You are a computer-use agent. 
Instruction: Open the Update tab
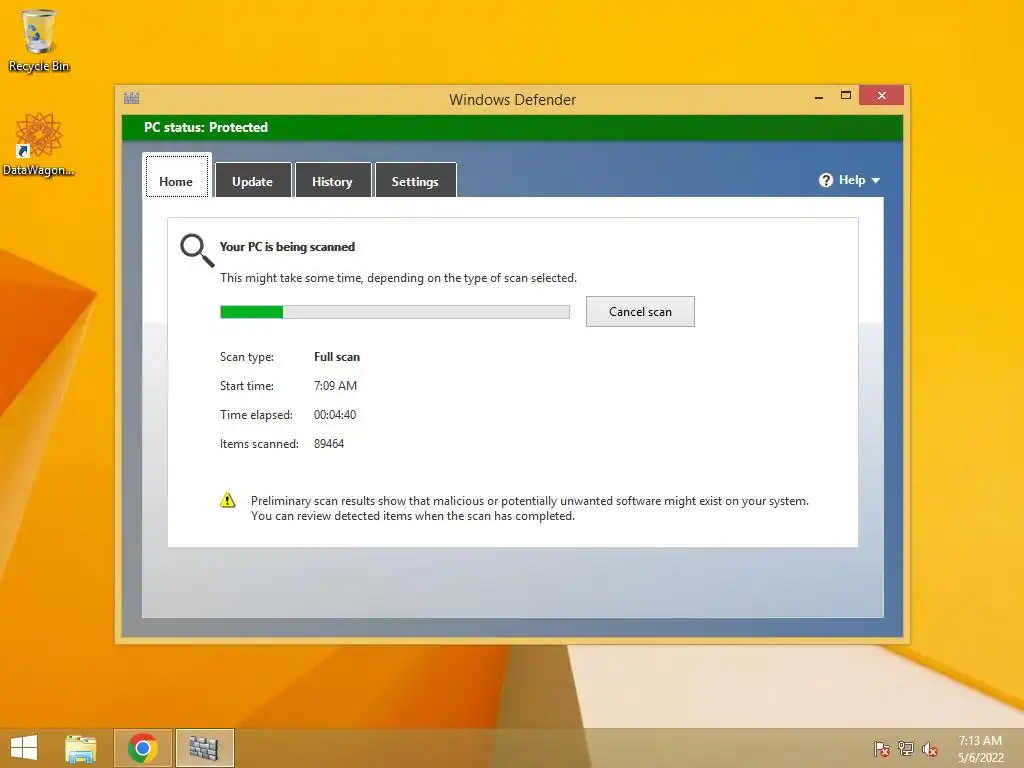[x=253, y=180]
